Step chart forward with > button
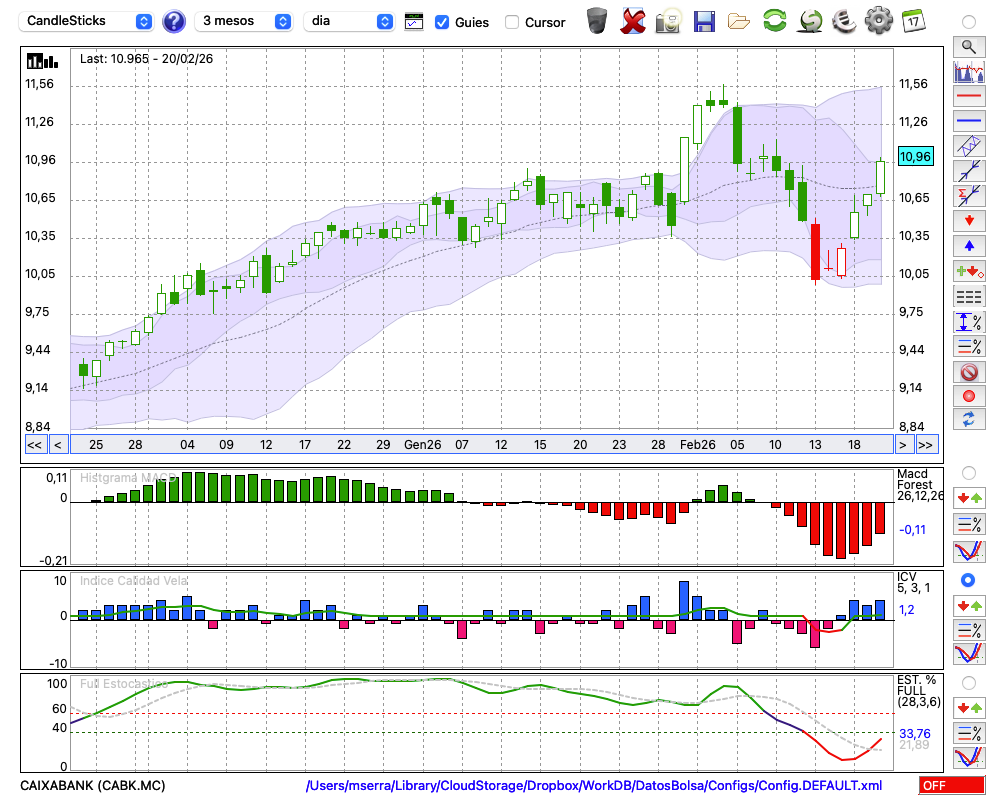Image resolution: width=1000 pixels, height=800 pixels. coord(902,445)
